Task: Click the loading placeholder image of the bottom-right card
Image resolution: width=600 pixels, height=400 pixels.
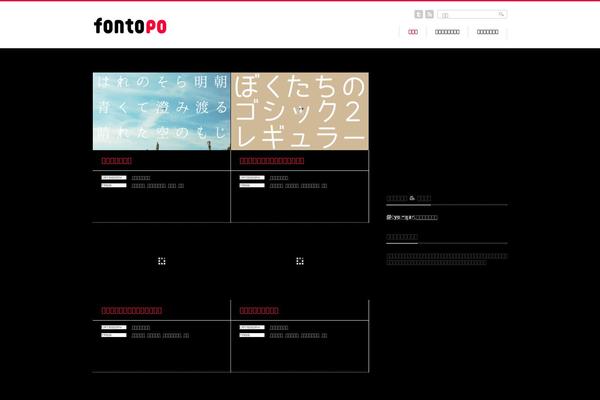Action: pyautogui.click(x=300, y=261)
